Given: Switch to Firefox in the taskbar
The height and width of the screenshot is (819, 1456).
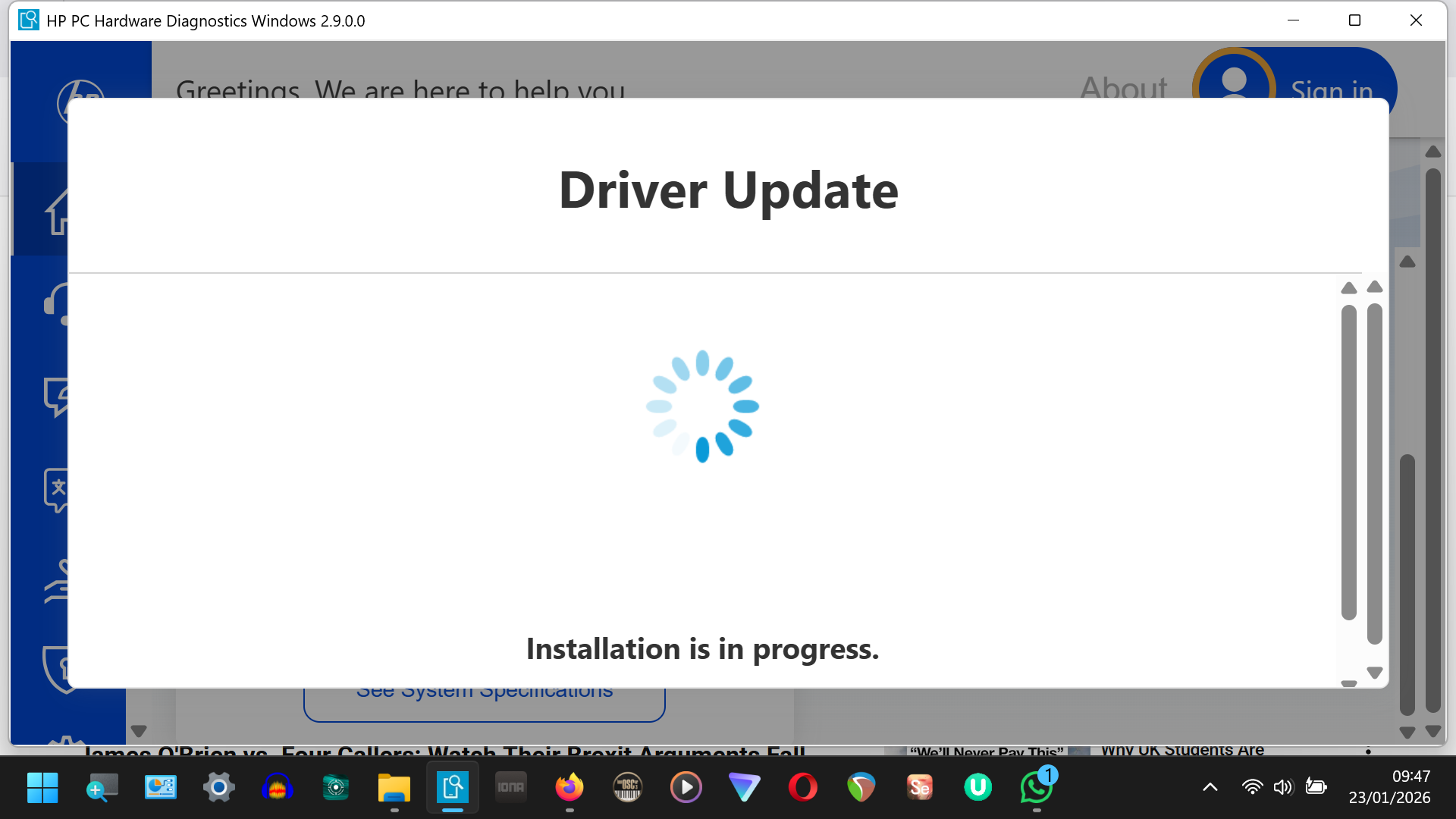Looking at the screenshot, I should 570,788.
